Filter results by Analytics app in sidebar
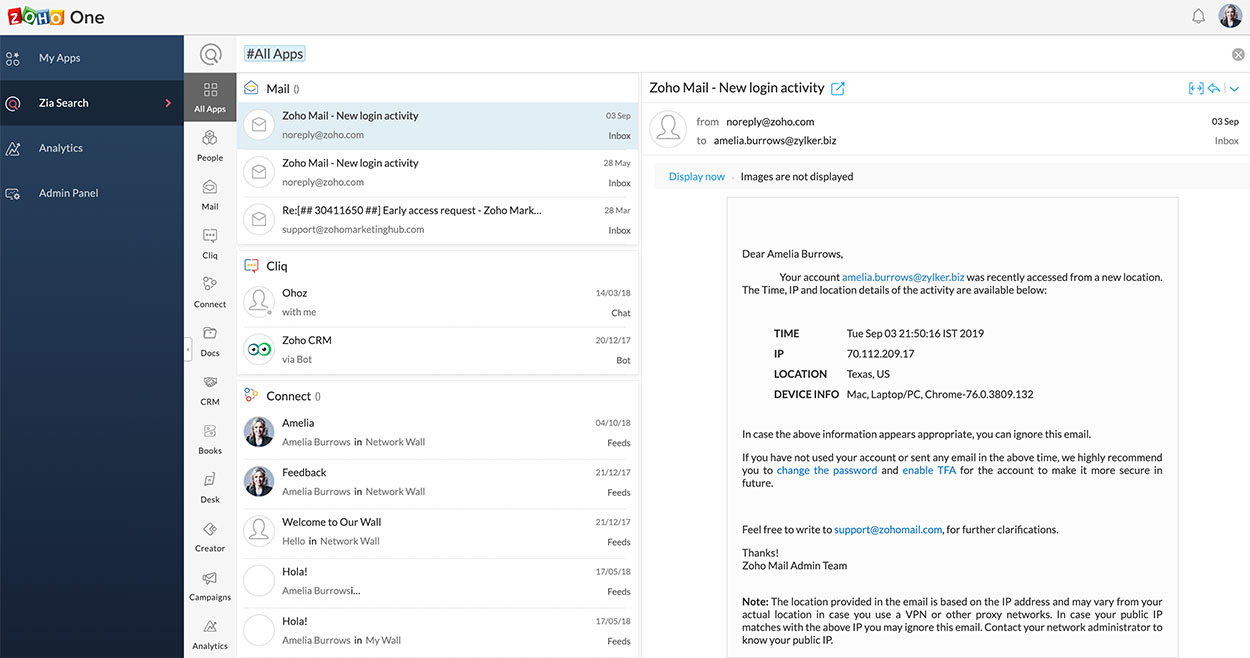Screen dimensions: 1250x658 pyautogui.click(x=210, y=635)
